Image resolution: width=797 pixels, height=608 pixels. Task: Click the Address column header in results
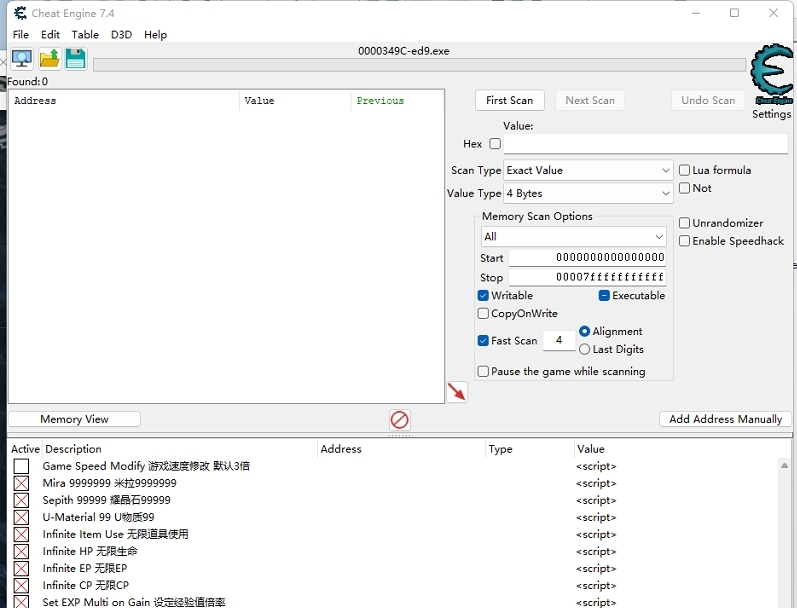(124, 101)
